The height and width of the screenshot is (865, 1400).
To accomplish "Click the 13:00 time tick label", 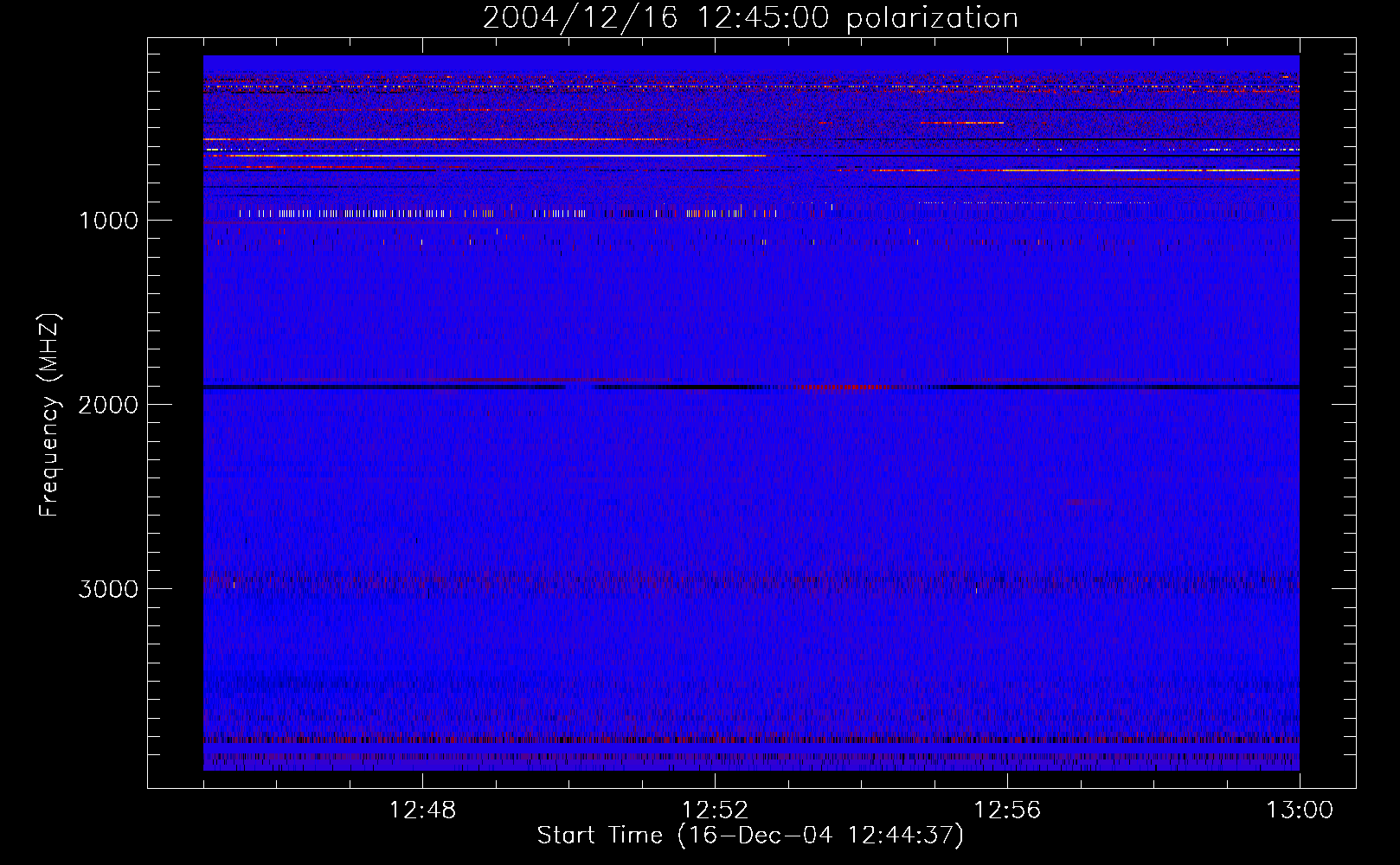I will pyautogui.click(x=1300, y=811).
